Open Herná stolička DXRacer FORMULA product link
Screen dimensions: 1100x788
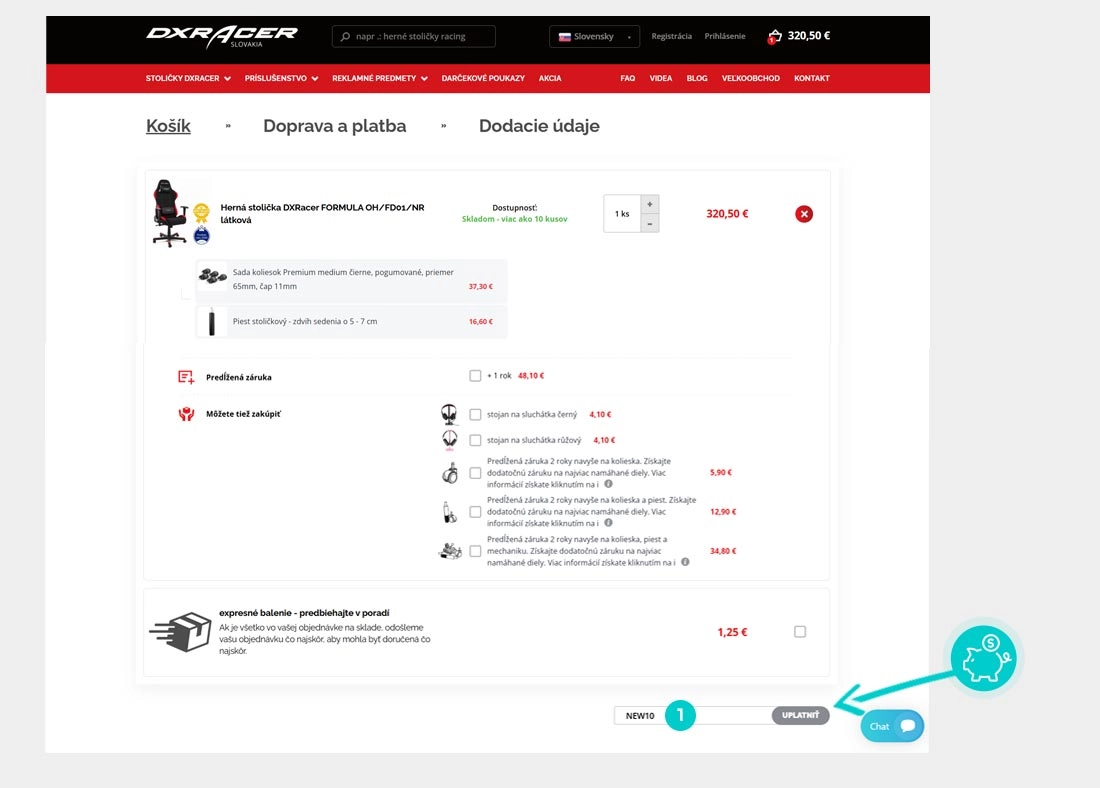[x=322, y=213]
